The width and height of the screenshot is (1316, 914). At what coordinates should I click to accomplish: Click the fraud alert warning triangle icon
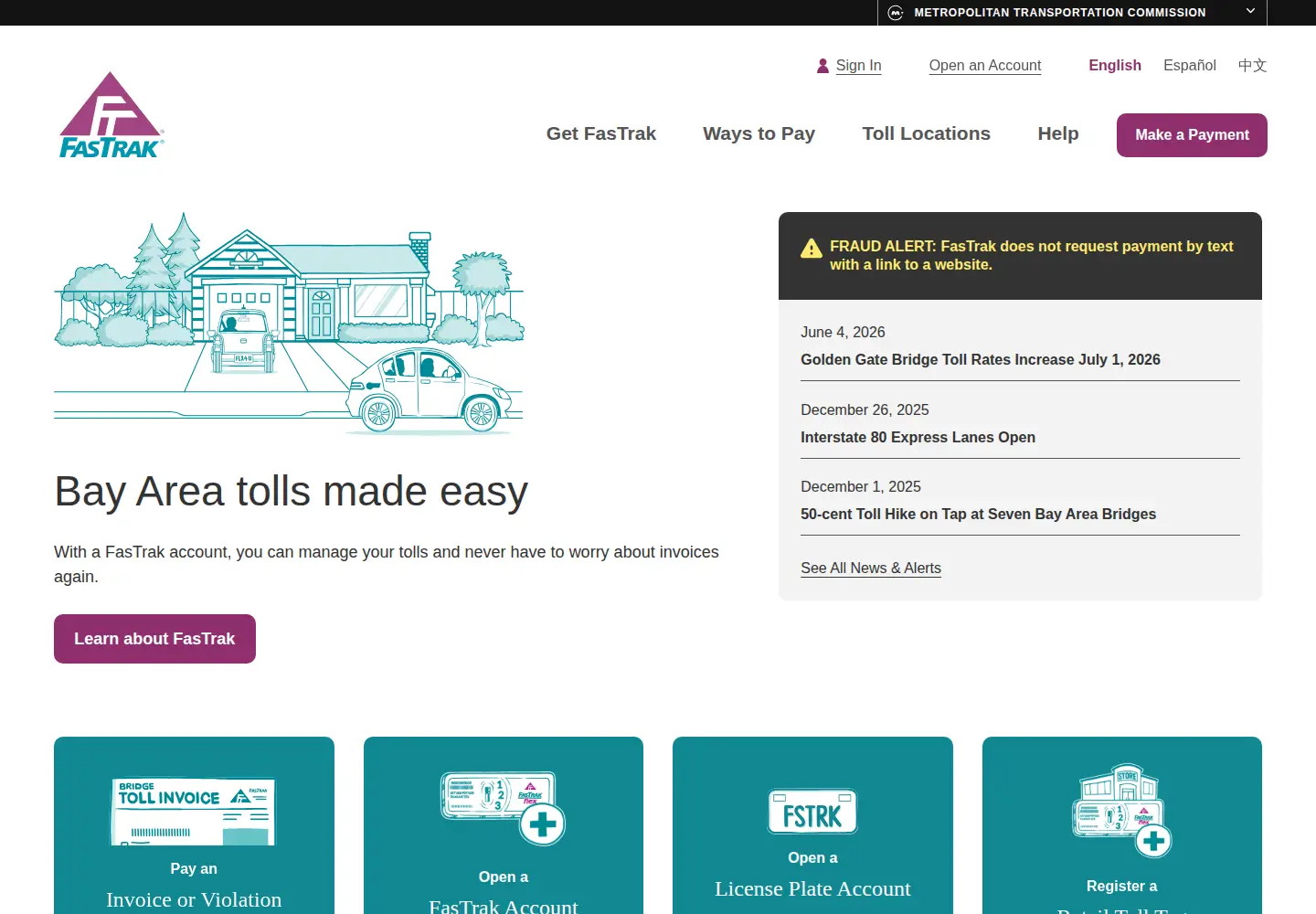click(x=811, y=249)
